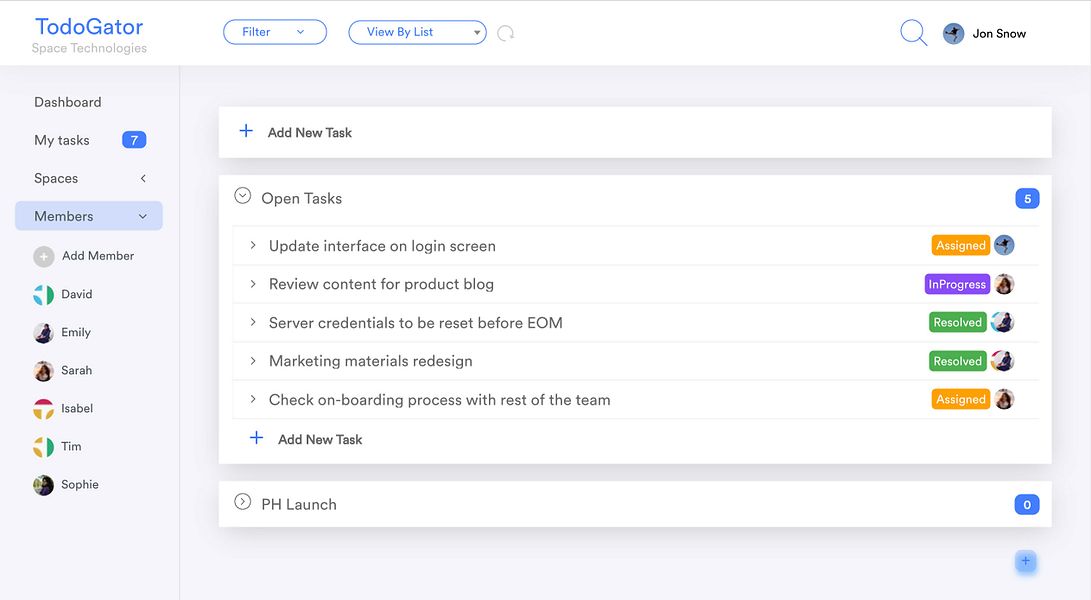
Task: Click the Open Tasks count badge 5
Action: point(1027,198)
